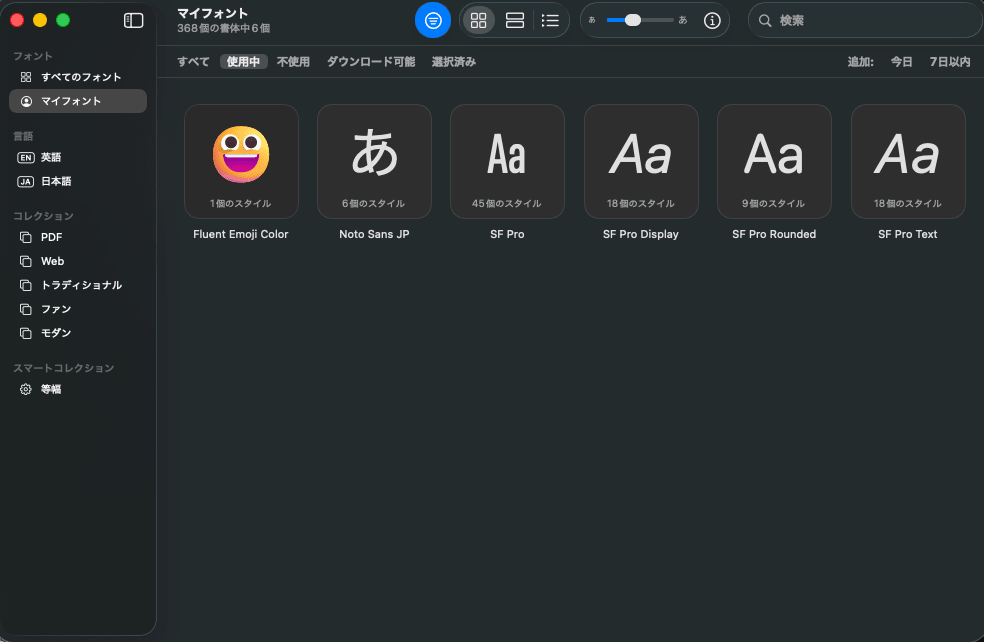Click the magnifying glass in search field
Viewport: 984px width, 642px height.
tap(765, 20)
